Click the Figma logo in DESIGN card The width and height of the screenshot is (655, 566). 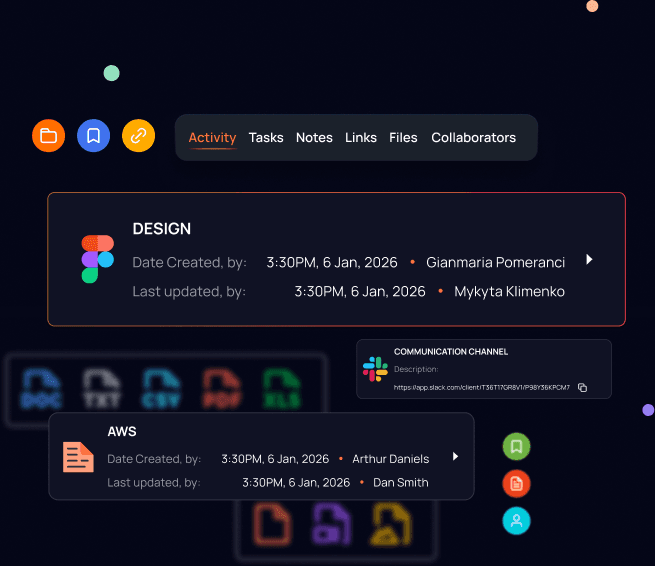point(97,259)
